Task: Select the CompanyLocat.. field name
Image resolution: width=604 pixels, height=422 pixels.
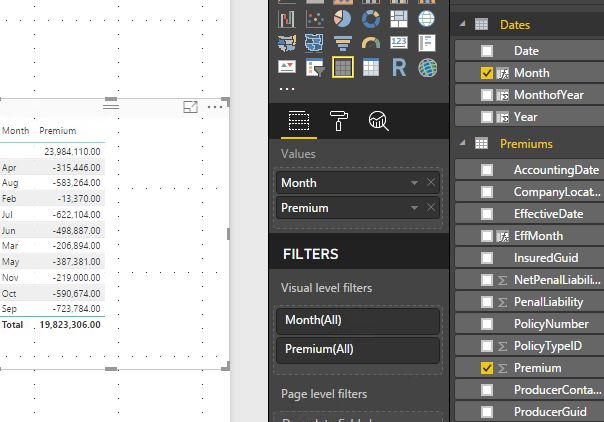Action: click(557, 192)
